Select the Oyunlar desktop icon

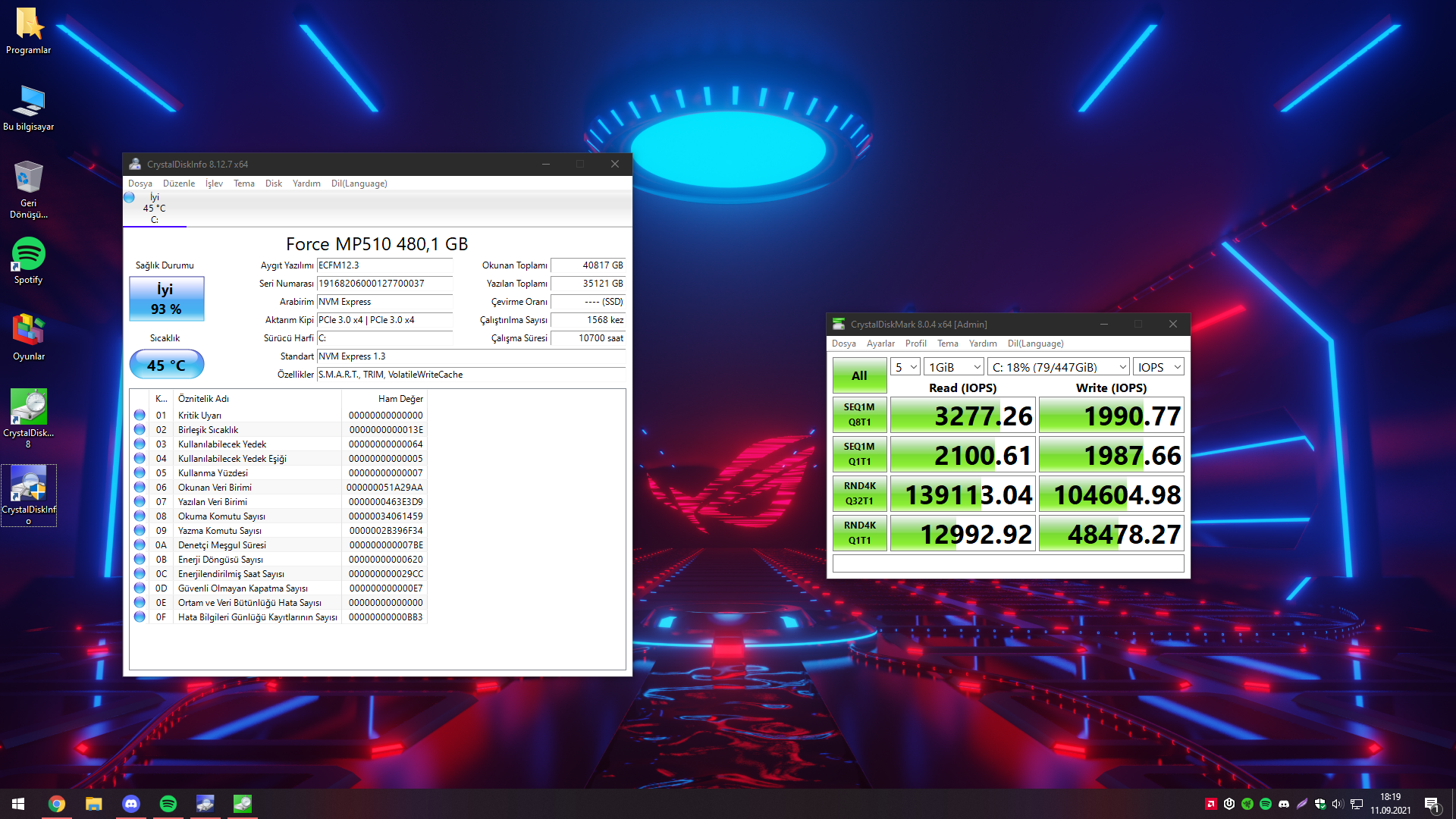[29, 337]
